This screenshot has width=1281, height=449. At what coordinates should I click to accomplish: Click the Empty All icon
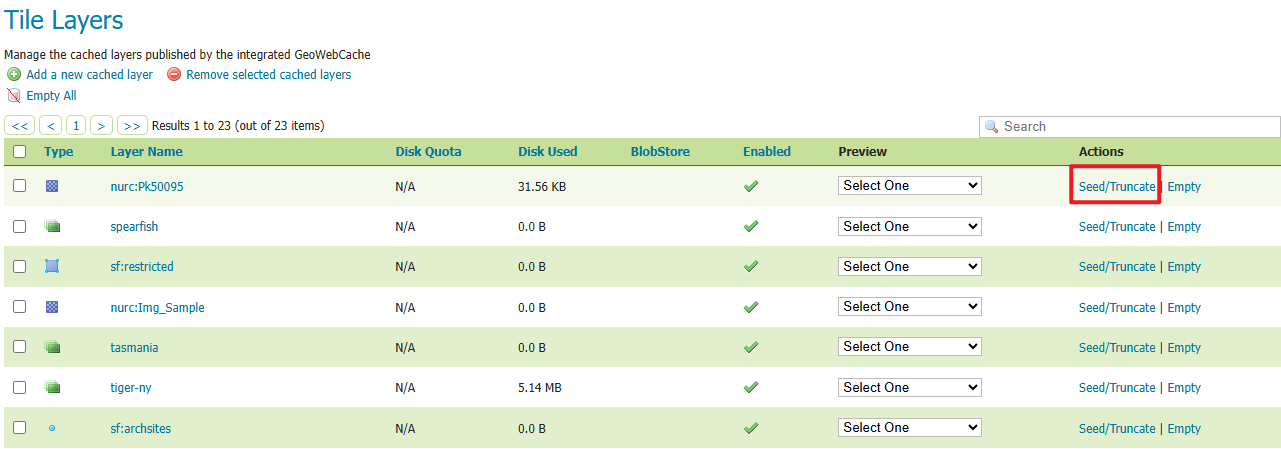point(14,96)
